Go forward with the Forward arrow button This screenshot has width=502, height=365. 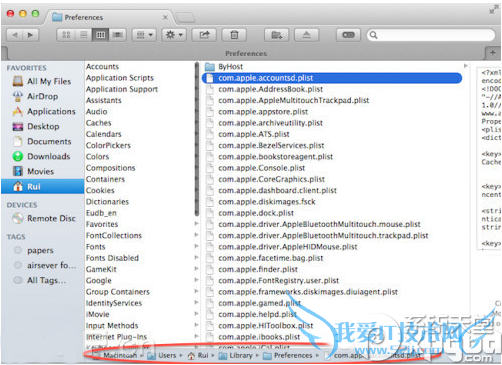point(31,35)
